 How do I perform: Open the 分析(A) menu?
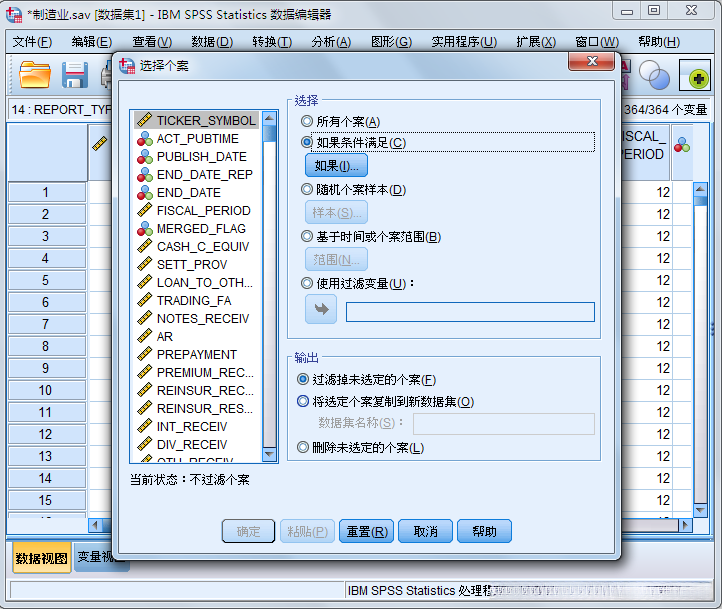331,42
